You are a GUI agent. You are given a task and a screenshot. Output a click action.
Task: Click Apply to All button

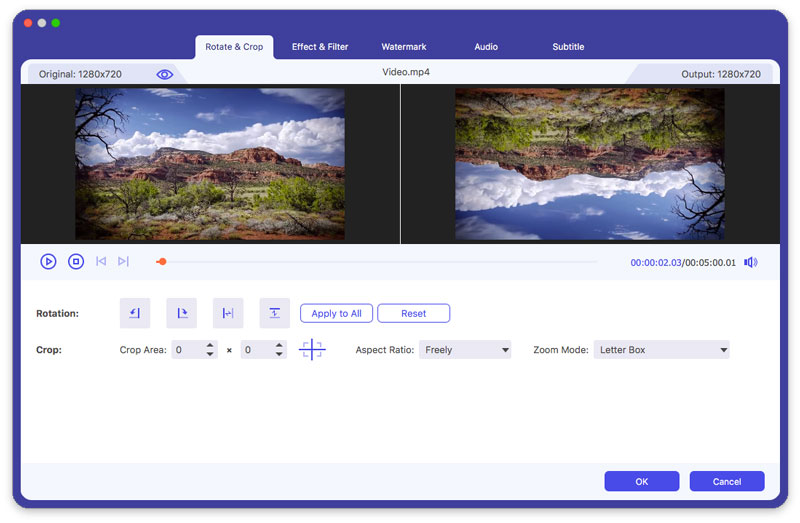336,313
